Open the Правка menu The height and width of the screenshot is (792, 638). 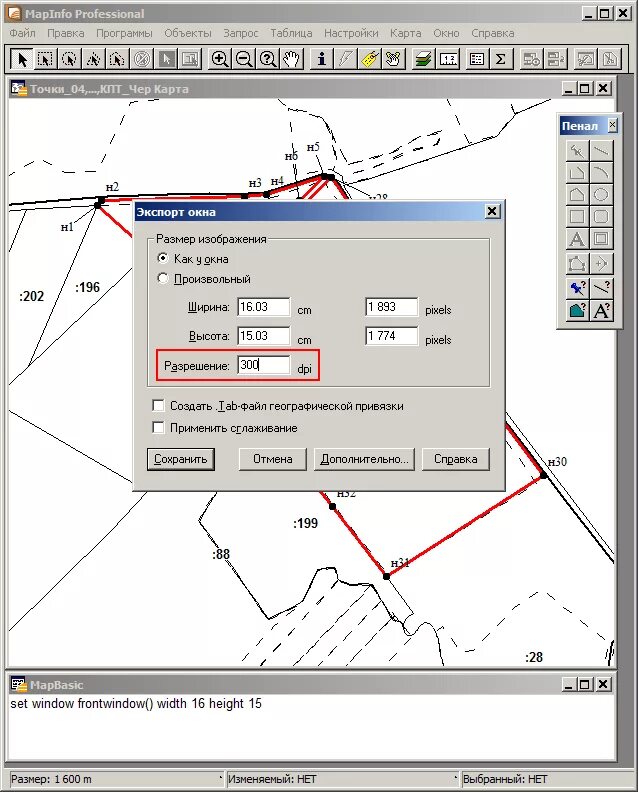(x=66, y=33)
